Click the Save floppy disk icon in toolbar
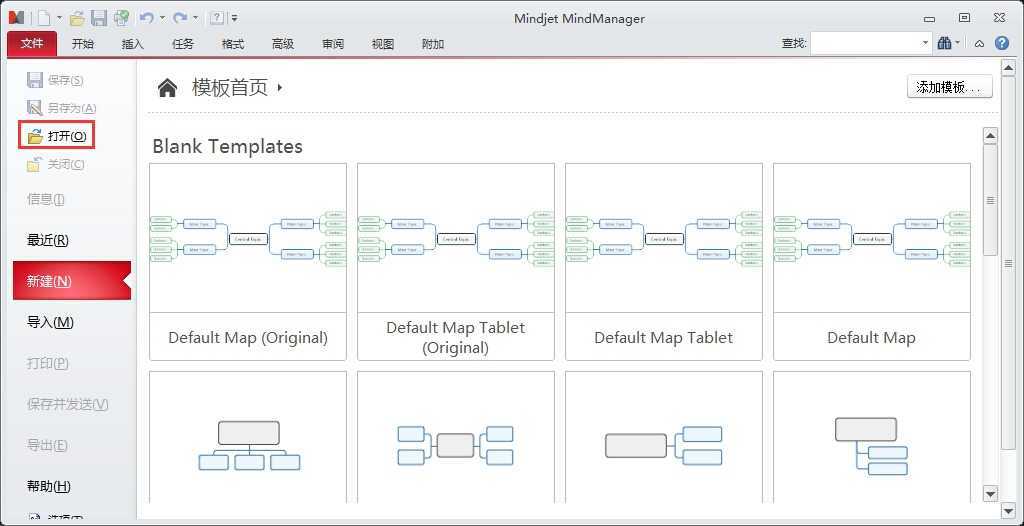This screenshot has width=1024, height=526. coord(98,18)
